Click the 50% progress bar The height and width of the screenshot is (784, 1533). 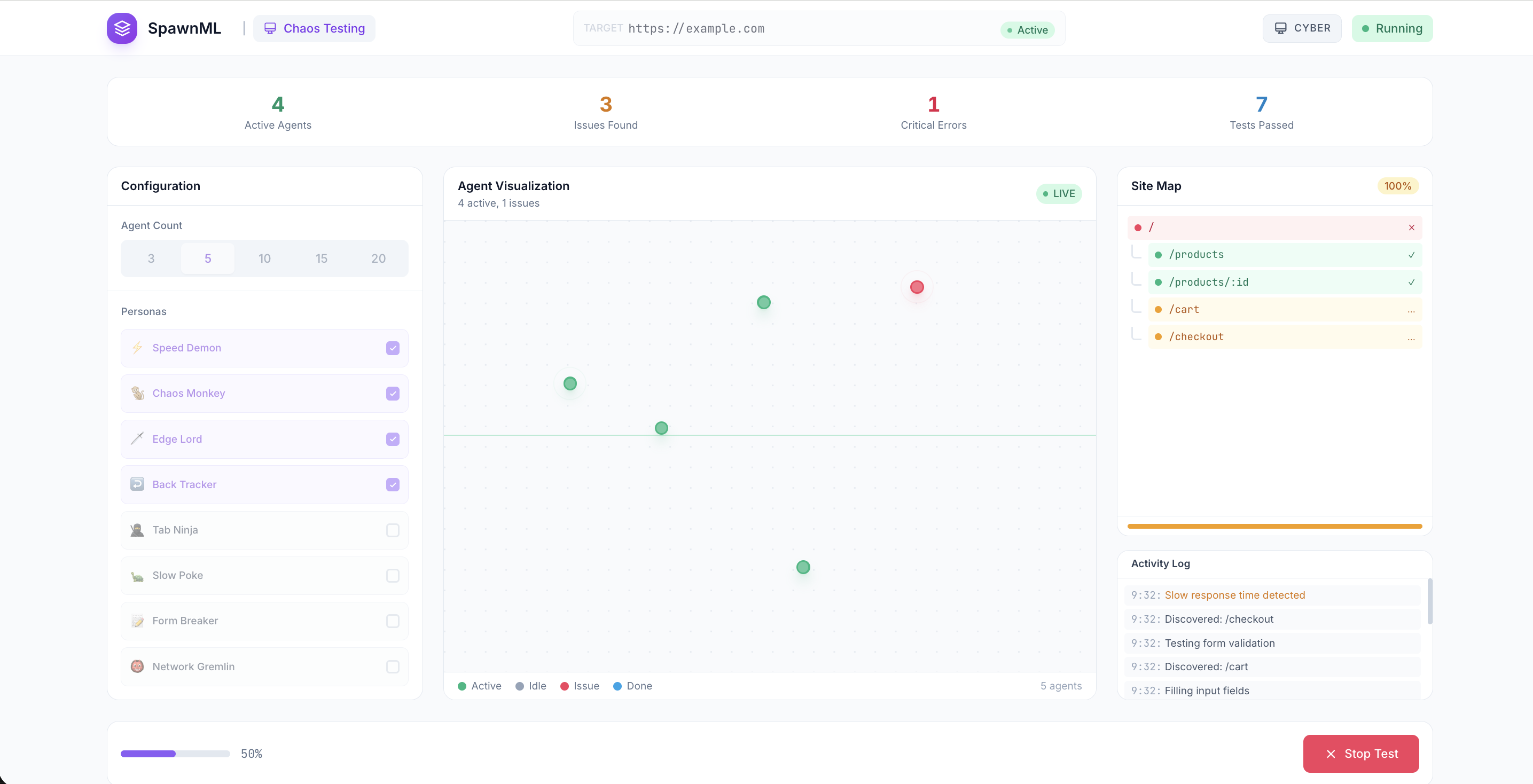click(x=175, y=754)
